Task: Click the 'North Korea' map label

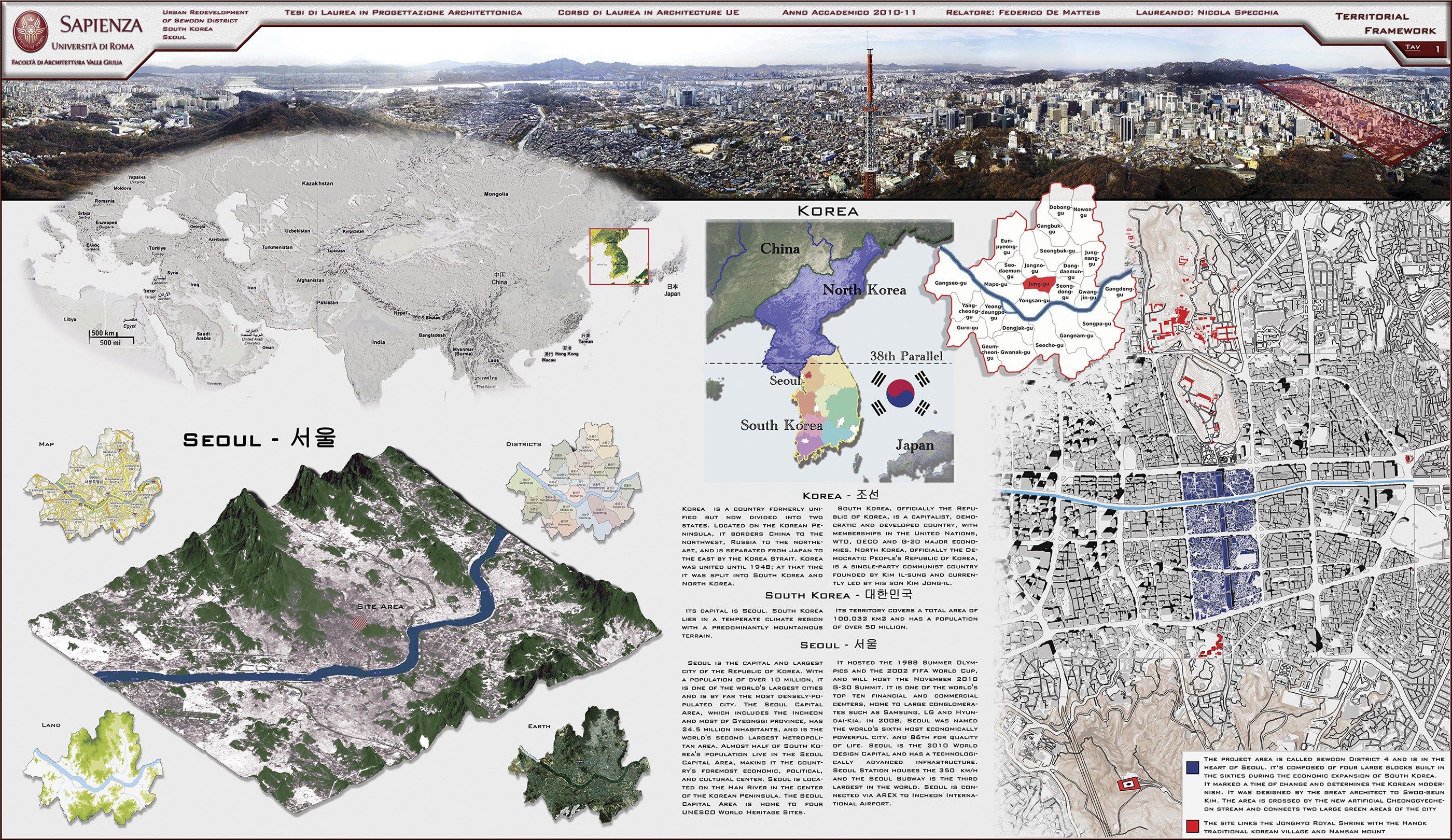Action: pyautogui.click(x=864, y=290)
